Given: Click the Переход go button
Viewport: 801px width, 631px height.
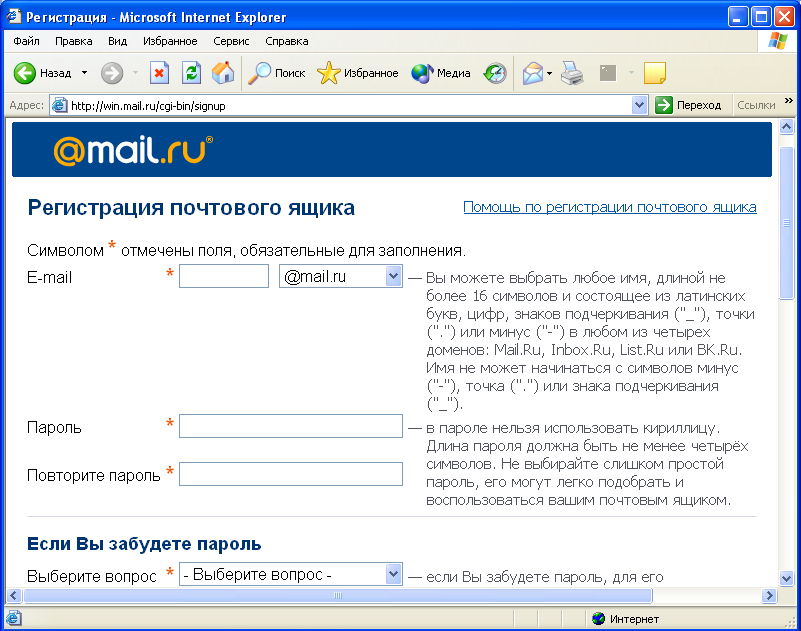Looking at the screenshot, I should coord(689,105).
